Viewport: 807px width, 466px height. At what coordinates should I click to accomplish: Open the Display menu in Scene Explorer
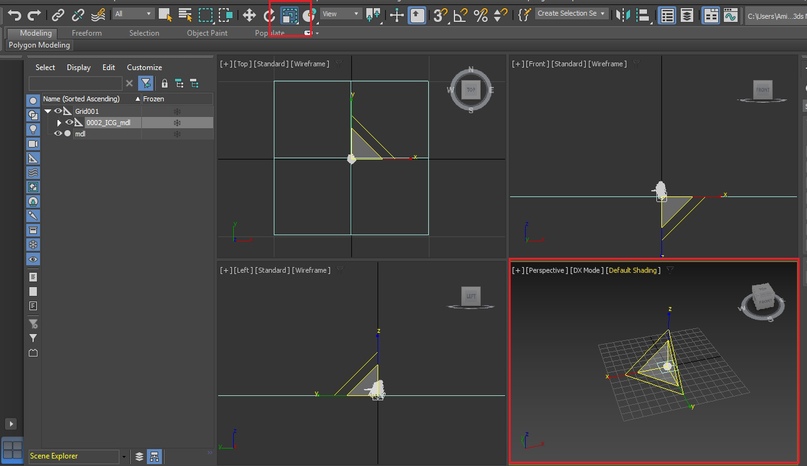[78, 67]
